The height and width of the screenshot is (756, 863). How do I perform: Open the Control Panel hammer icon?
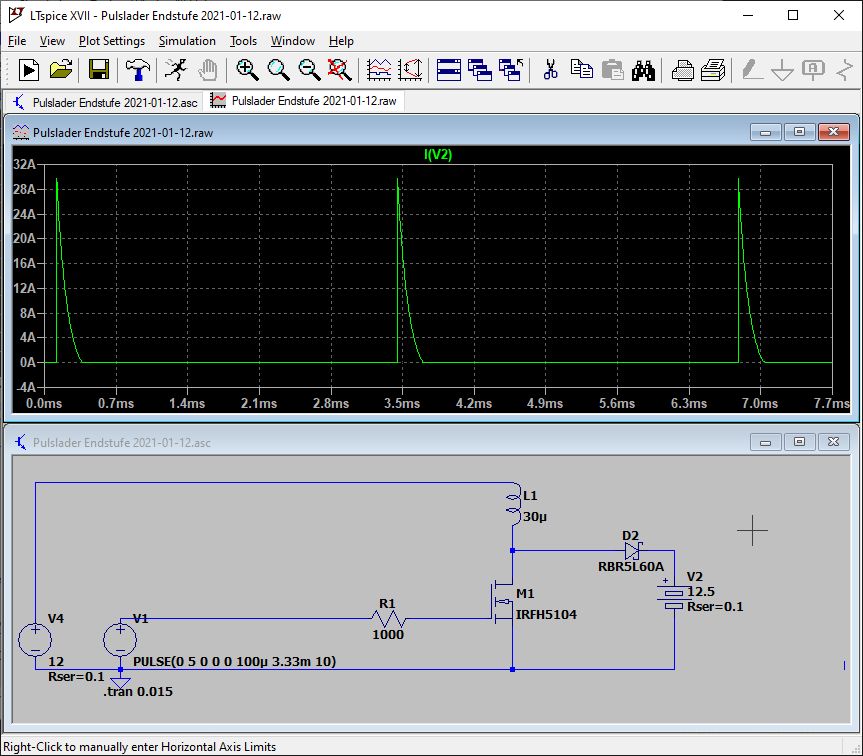click(137, 70)
